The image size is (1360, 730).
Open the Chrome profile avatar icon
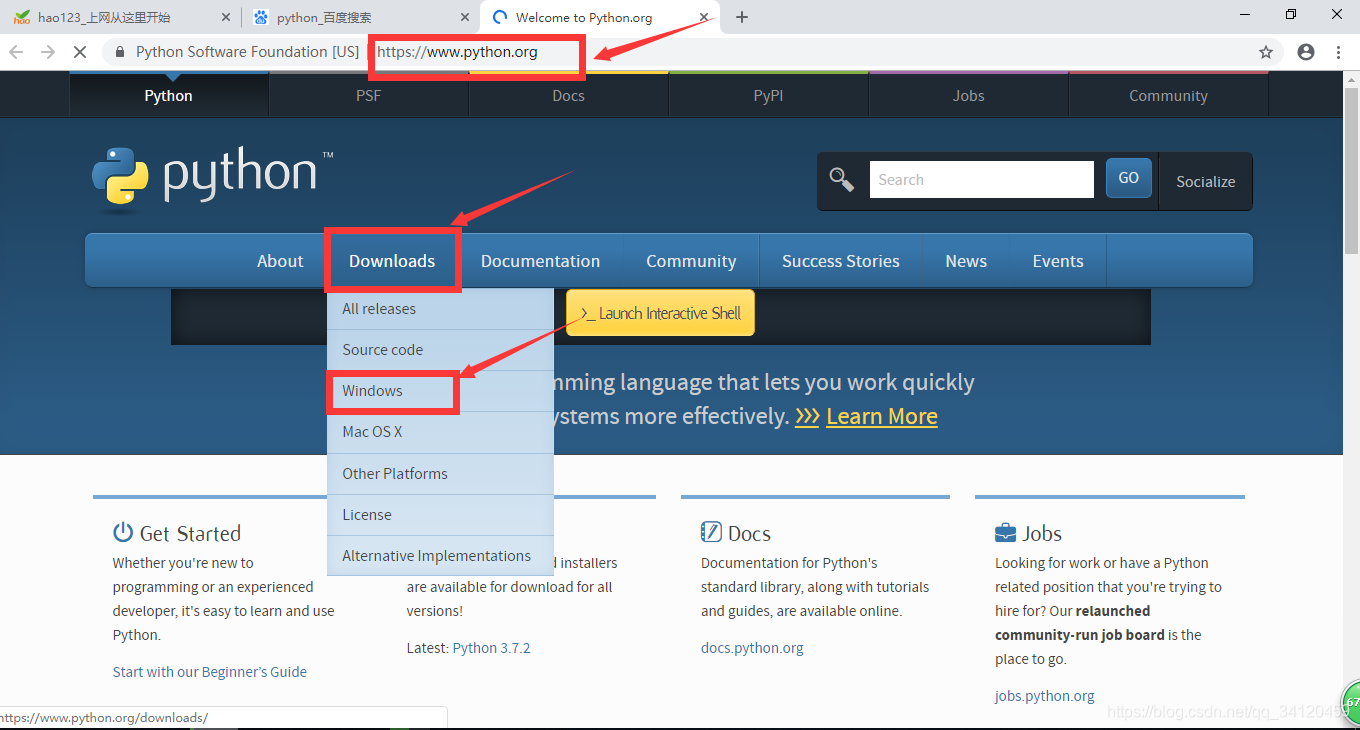[1306, 52]
